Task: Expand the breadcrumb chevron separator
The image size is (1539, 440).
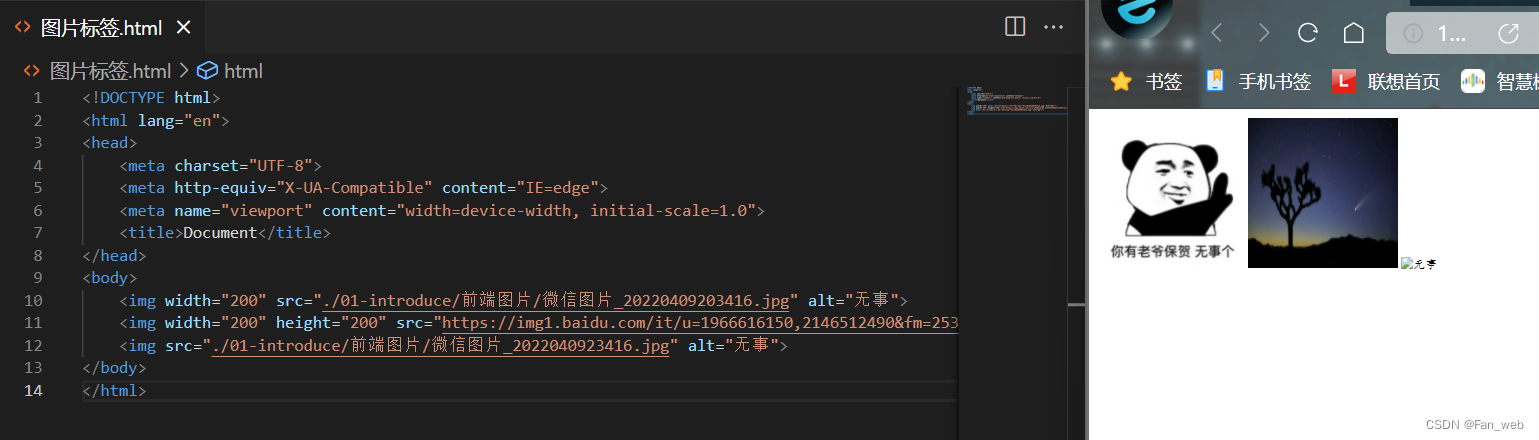Action: 184,71
